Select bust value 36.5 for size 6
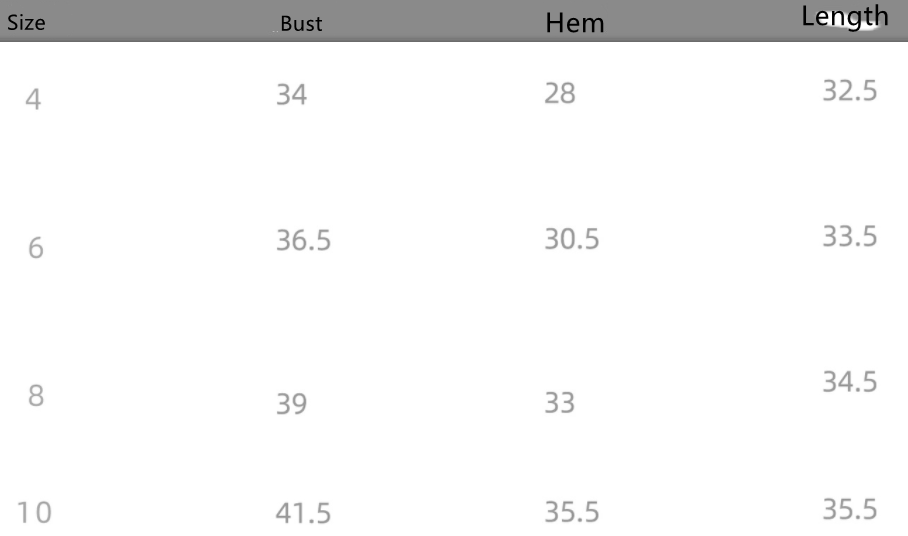The width and height of the screenshot is (908, 536). coord(303,241)
